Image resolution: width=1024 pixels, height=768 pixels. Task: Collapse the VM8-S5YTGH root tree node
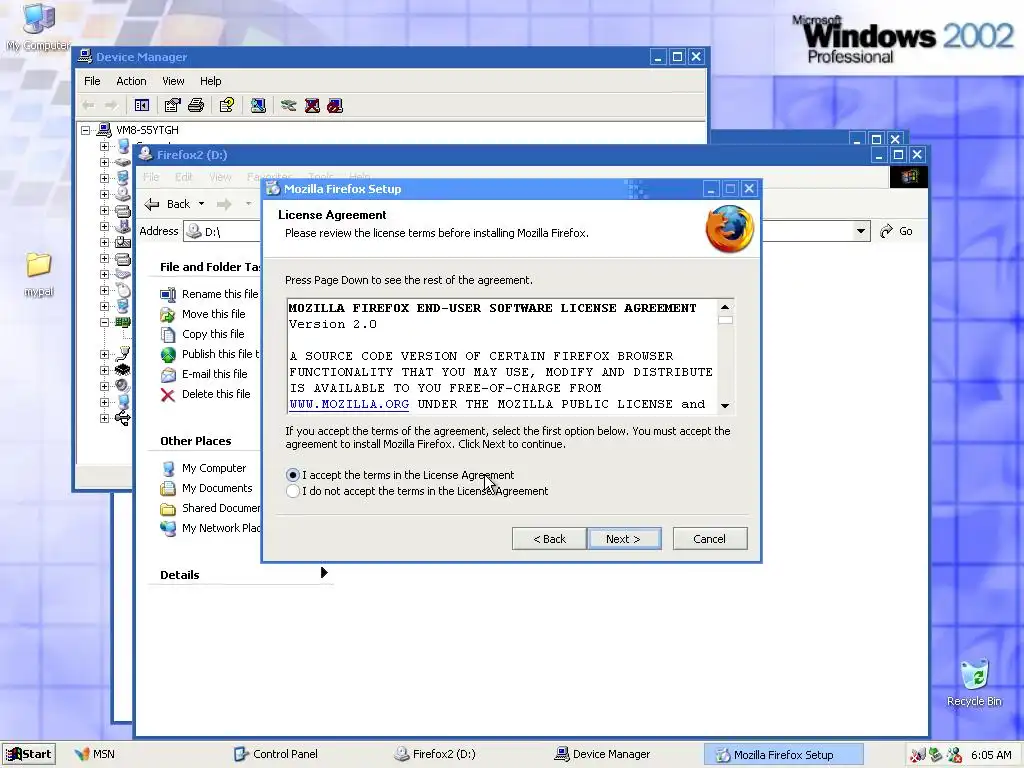point(86,130)
